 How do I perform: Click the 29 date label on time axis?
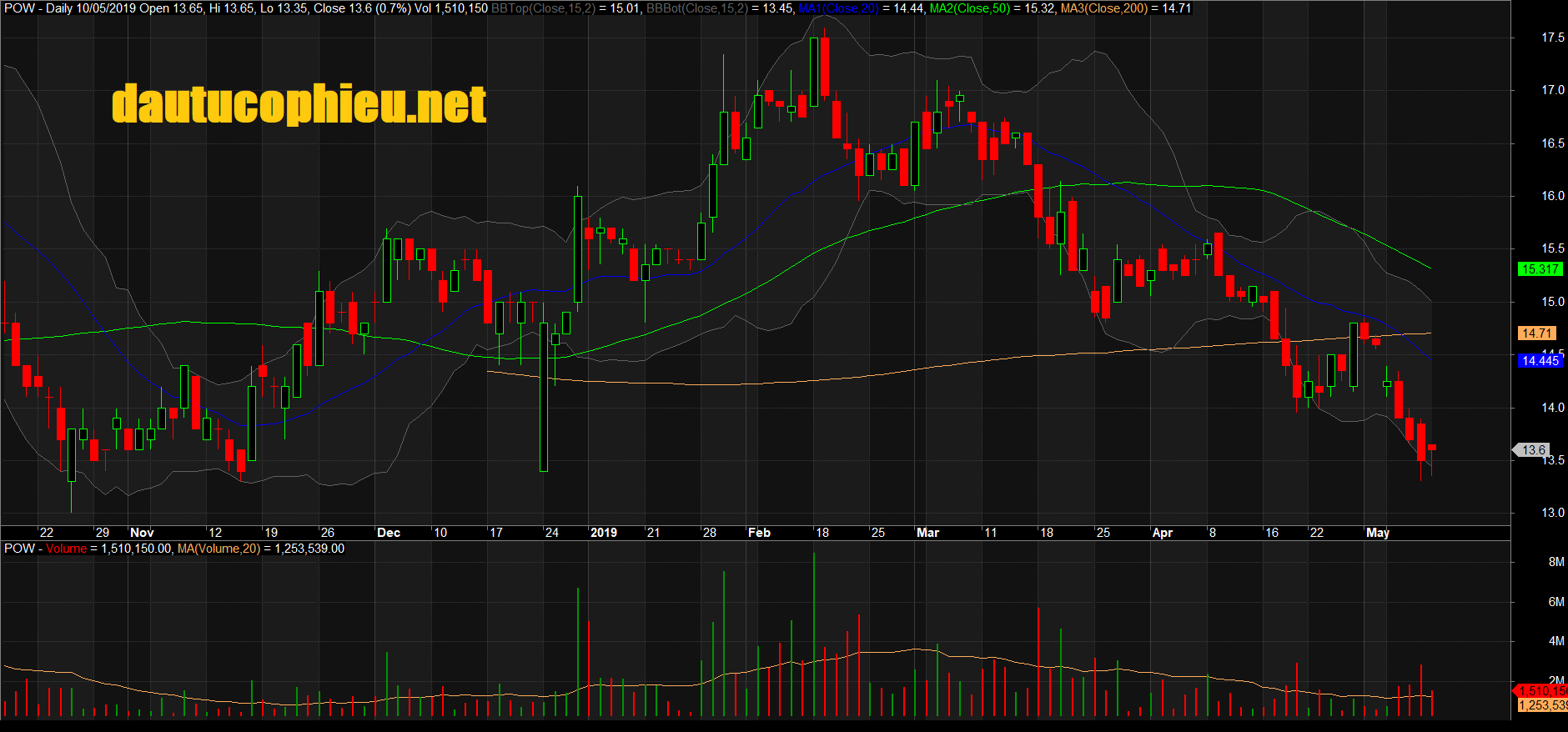(x=102, y=533)
